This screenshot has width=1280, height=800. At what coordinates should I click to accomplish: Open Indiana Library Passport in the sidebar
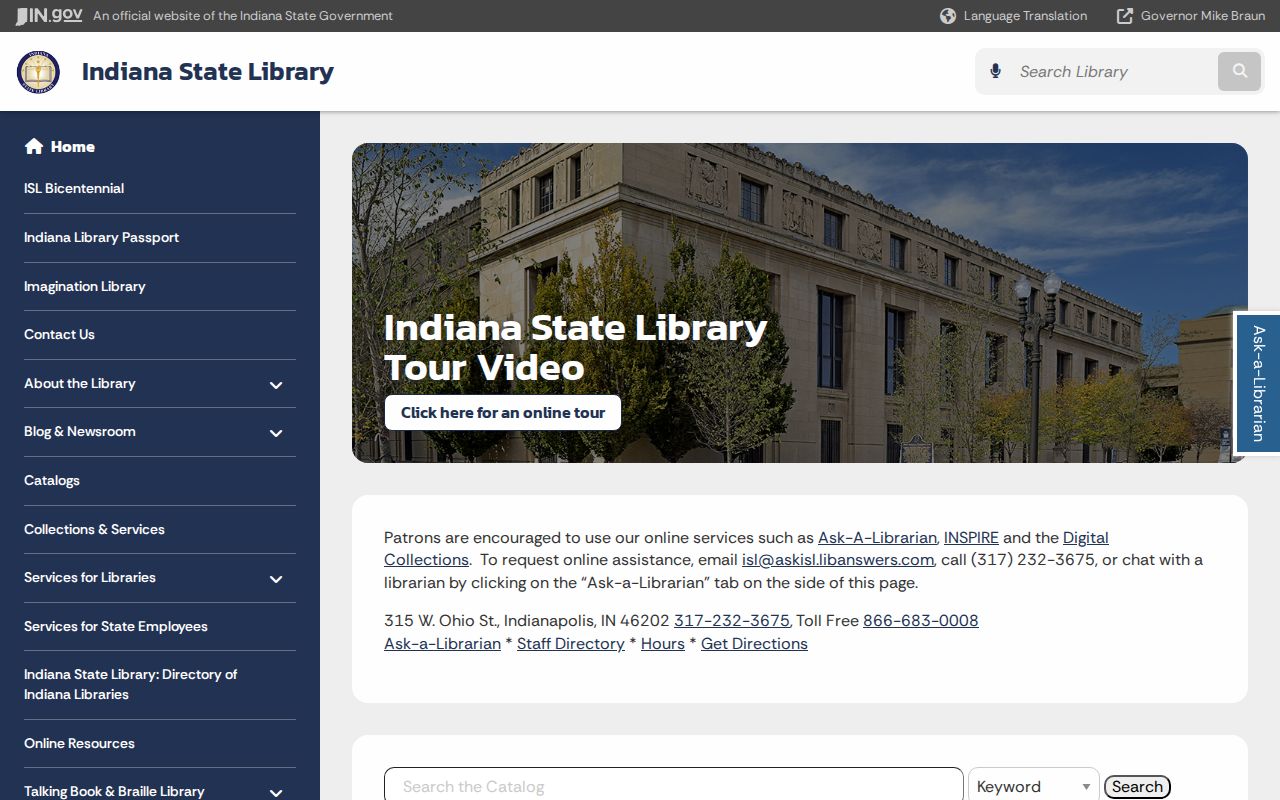[x=101, y=237]
